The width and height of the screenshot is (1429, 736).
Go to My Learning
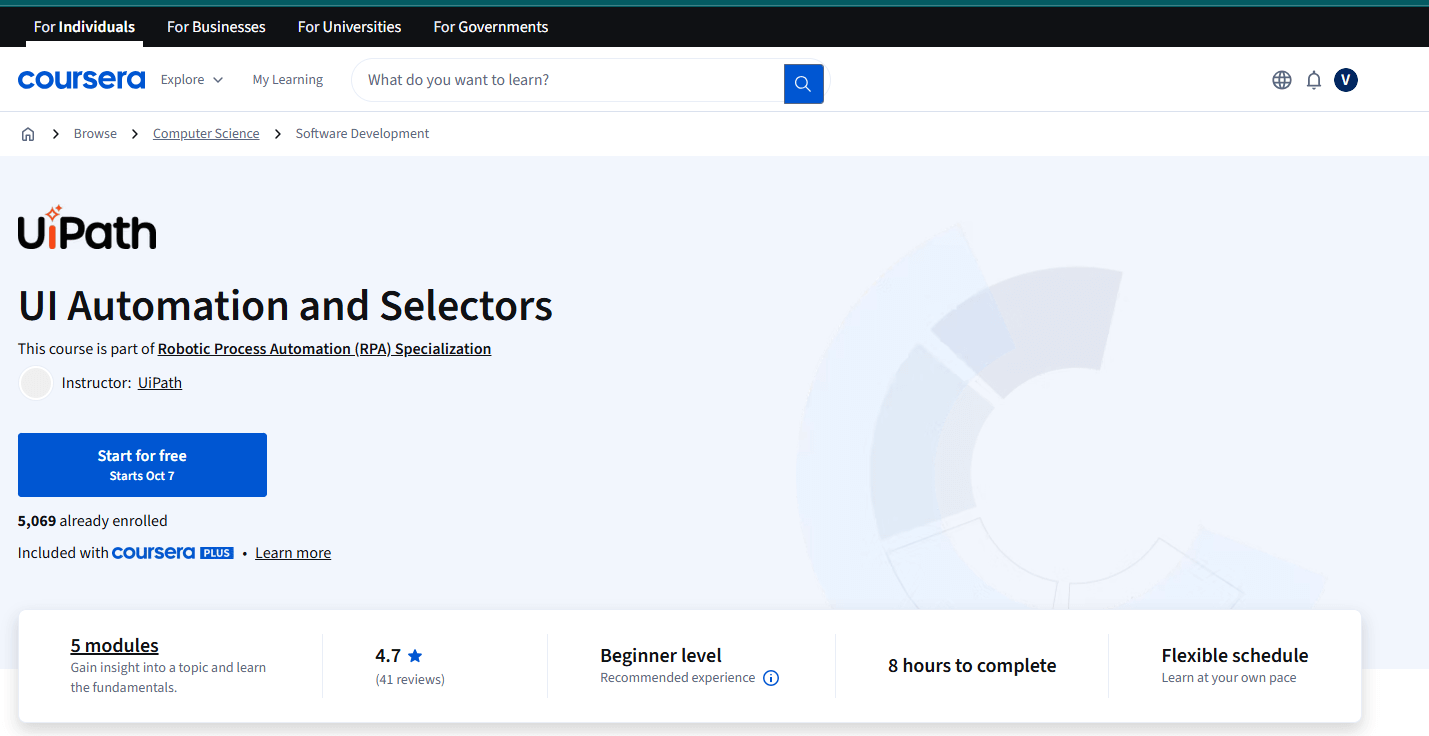[288, 79]
